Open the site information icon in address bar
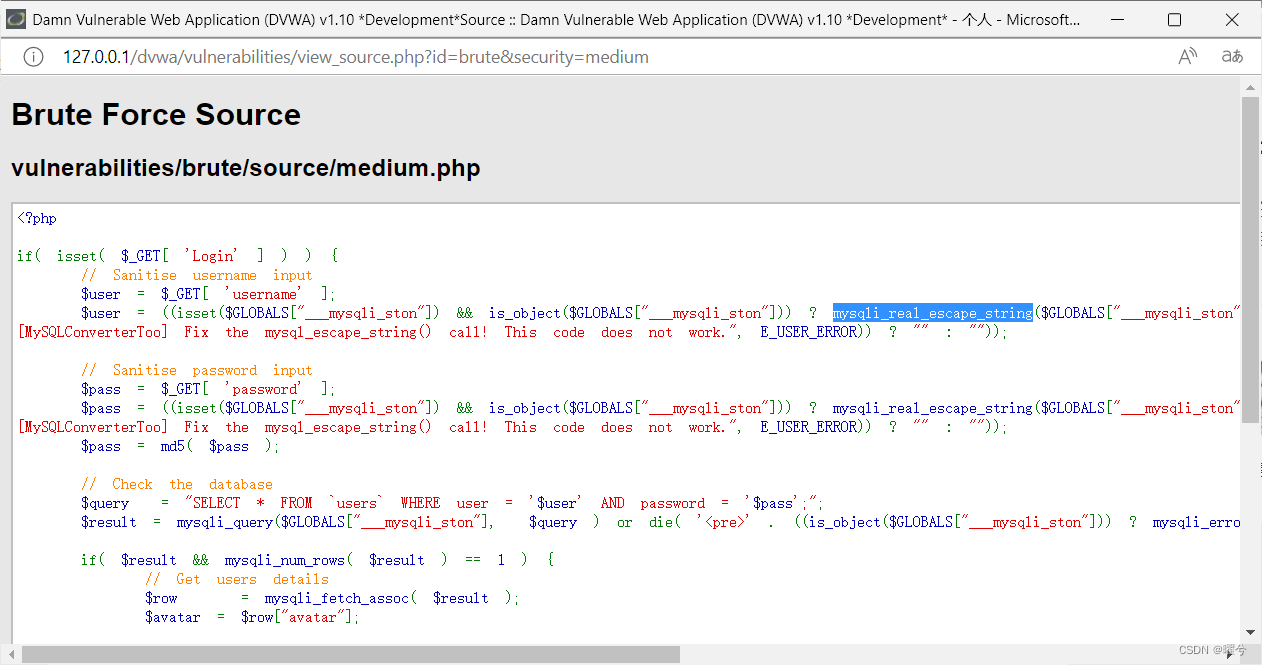 tap(33, 57)
